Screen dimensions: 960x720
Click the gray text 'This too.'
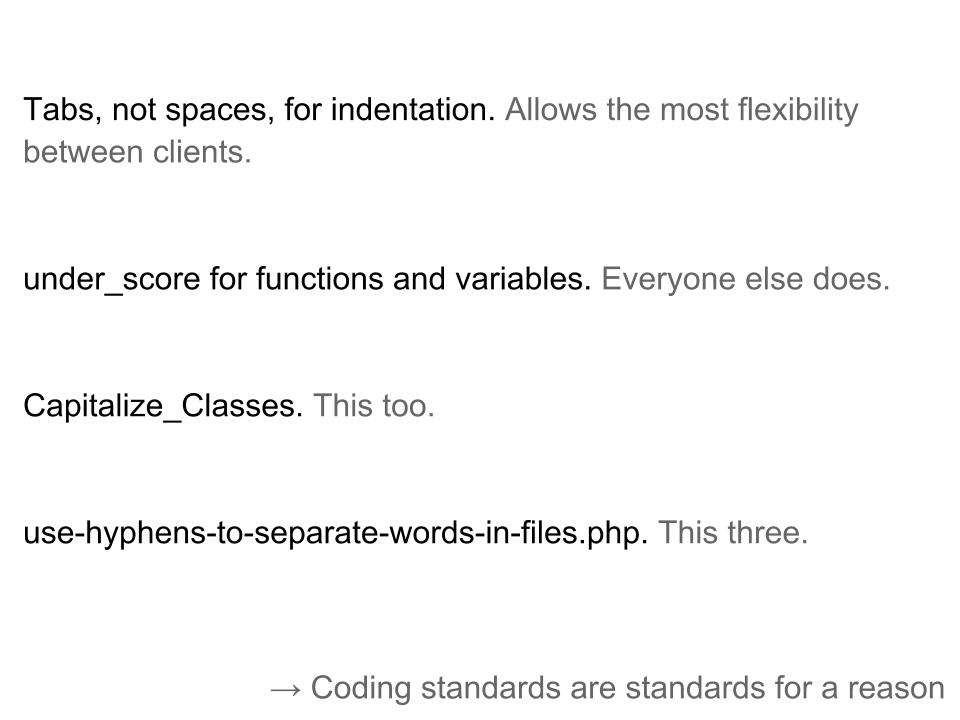pos(373,406)
